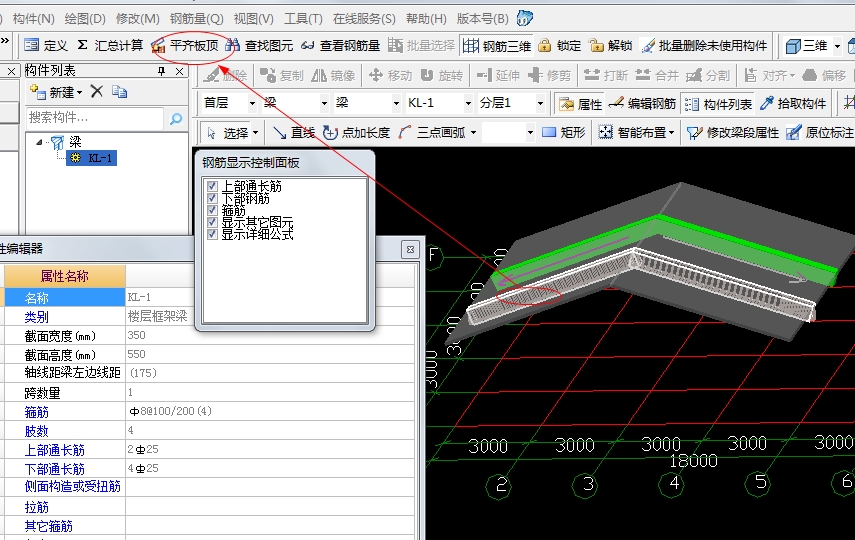Pin the 构件列表 panel
This screenshot has height=540, width=855.
pyautogui.click(x=161, y=71)
